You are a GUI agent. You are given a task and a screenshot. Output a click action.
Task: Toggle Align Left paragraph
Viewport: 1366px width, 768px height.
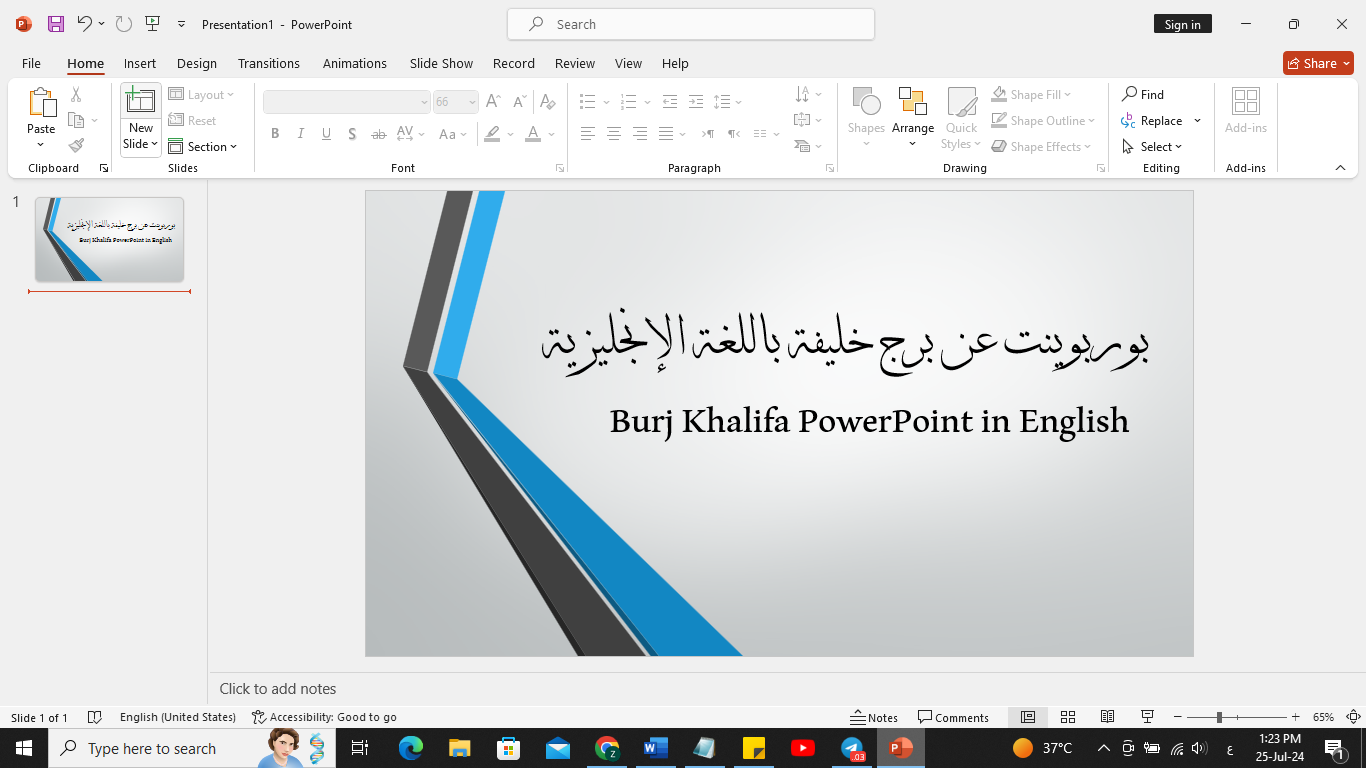click(x=588, y=134)
